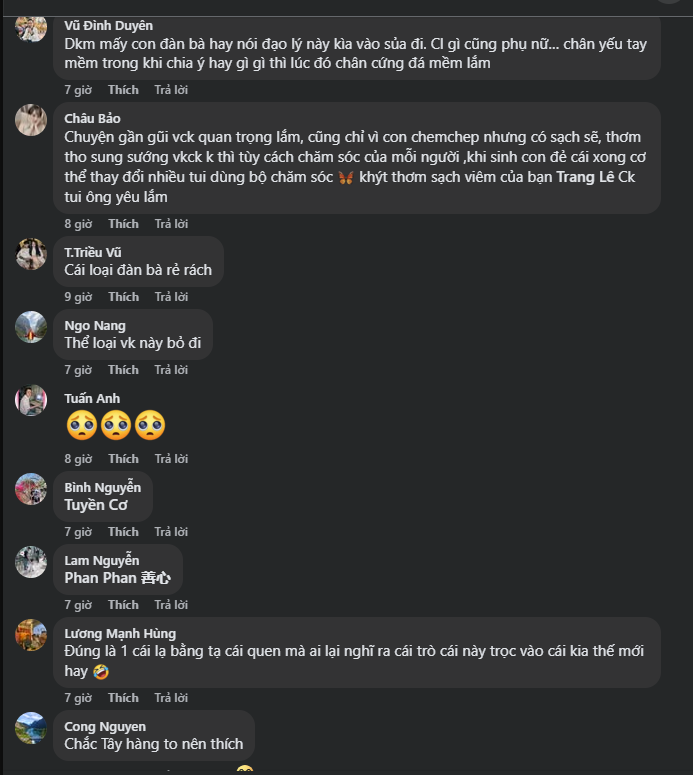Click Ngo Nang's avatar image
The image size is (693, 775).
click(x=31, y=327)
